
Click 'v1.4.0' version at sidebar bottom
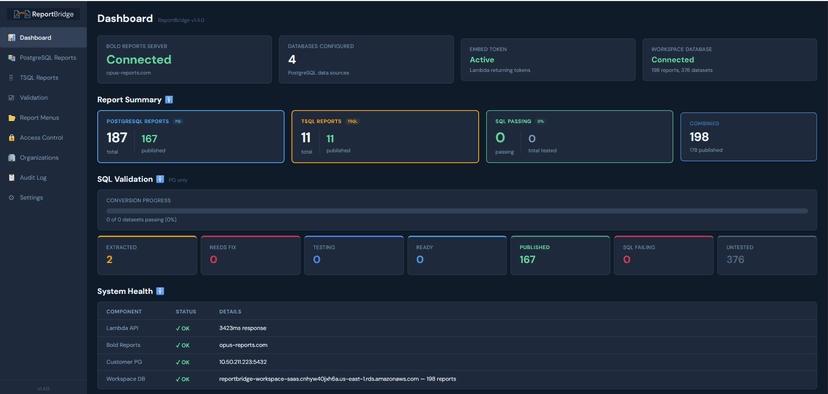coord(43,388)
